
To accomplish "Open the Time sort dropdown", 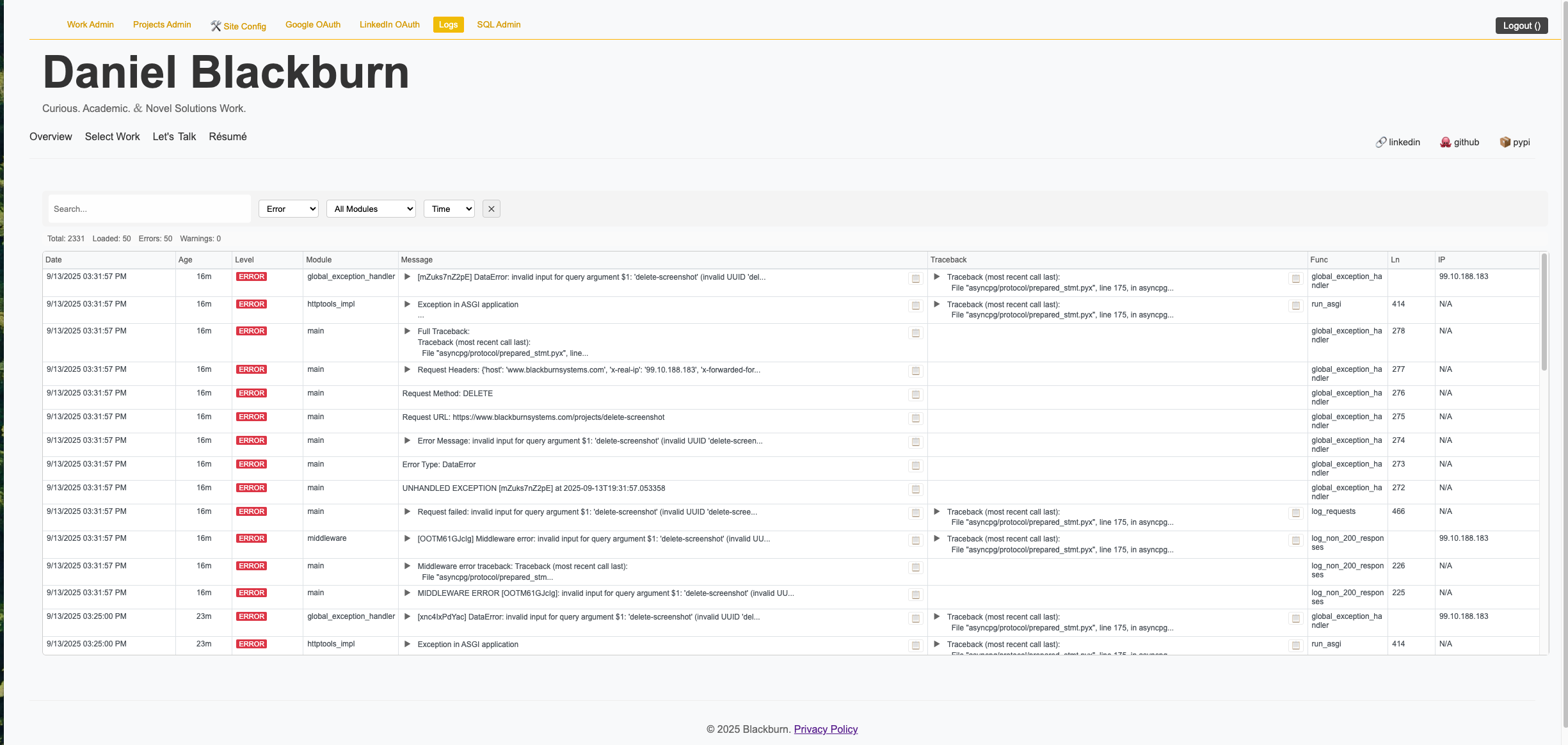I will point(449,209).
